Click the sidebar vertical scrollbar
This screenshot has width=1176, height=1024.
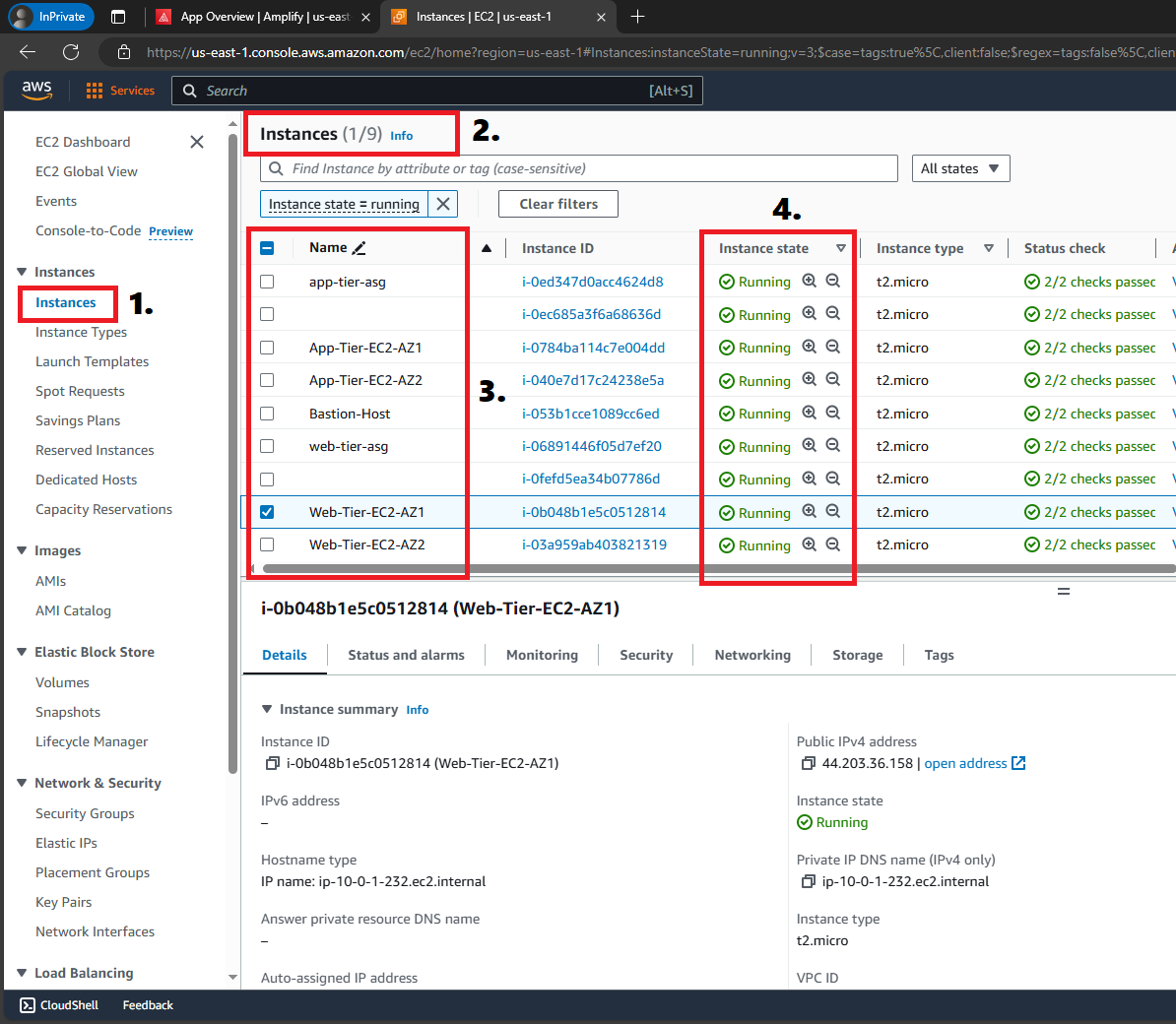[x=232, y=453]
